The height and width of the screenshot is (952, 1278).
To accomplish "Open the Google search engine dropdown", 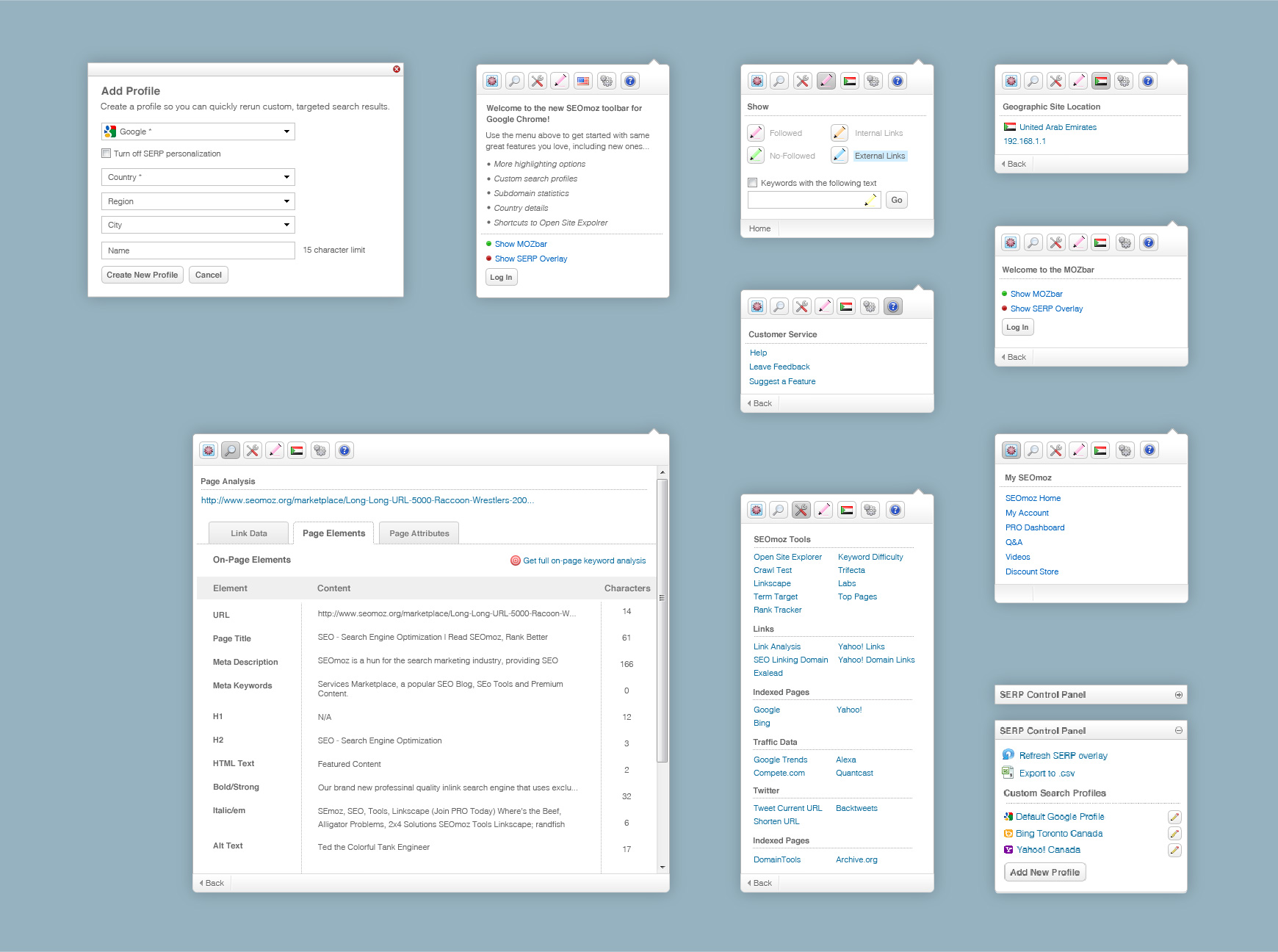I will (198, 131).
